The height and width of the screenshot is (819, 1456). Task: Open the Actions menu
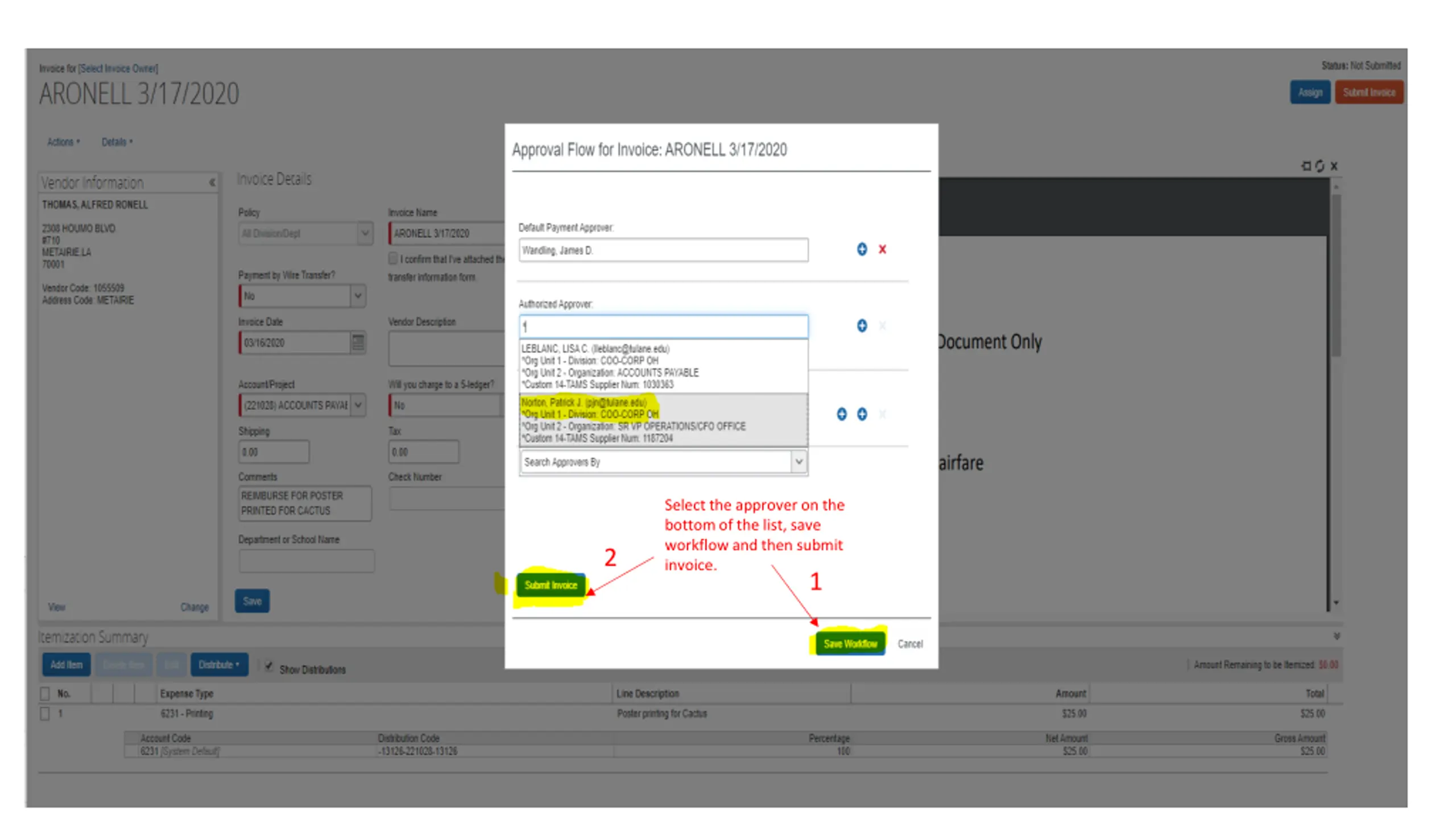(63, 142)
